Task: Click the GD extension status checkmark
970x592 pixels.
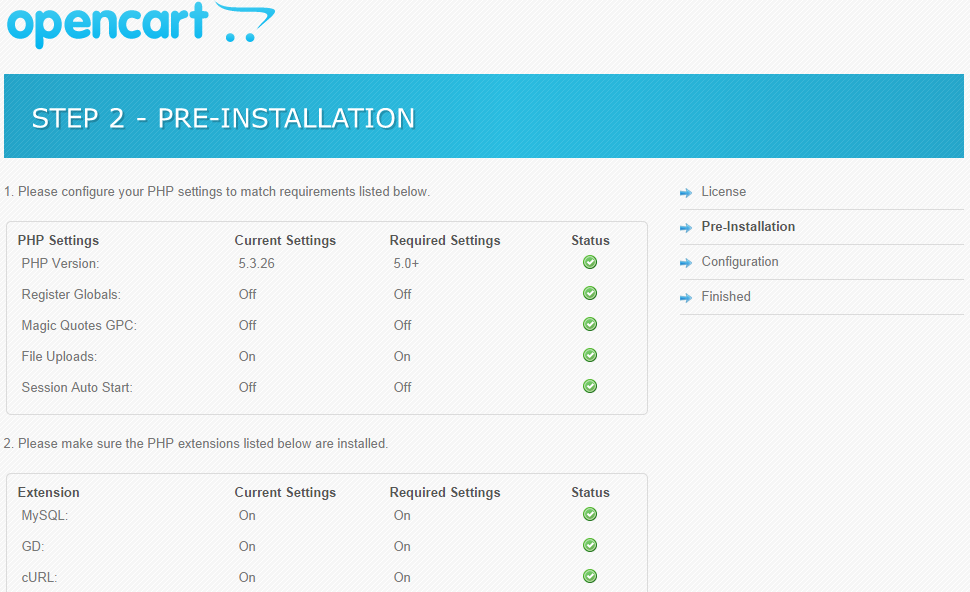Action: click(x=590, y=545)
